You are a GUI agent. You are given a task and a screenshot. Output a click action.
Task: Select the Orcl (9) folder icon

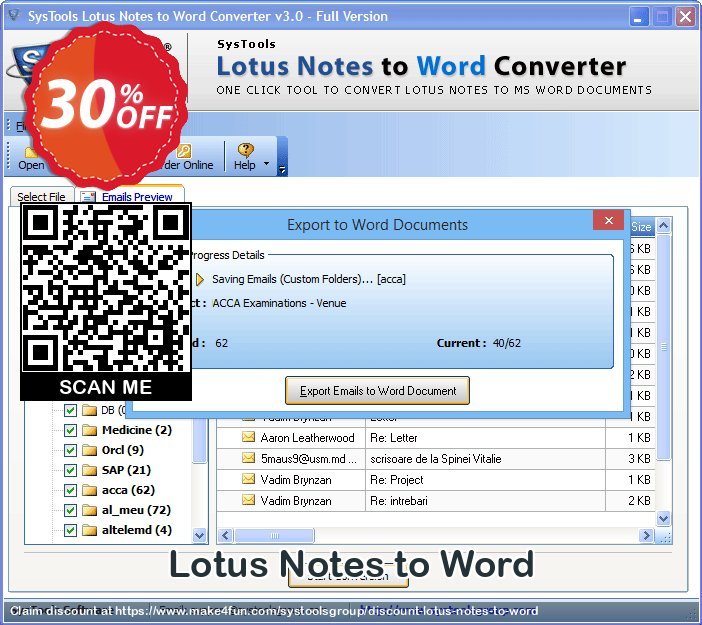90,450
